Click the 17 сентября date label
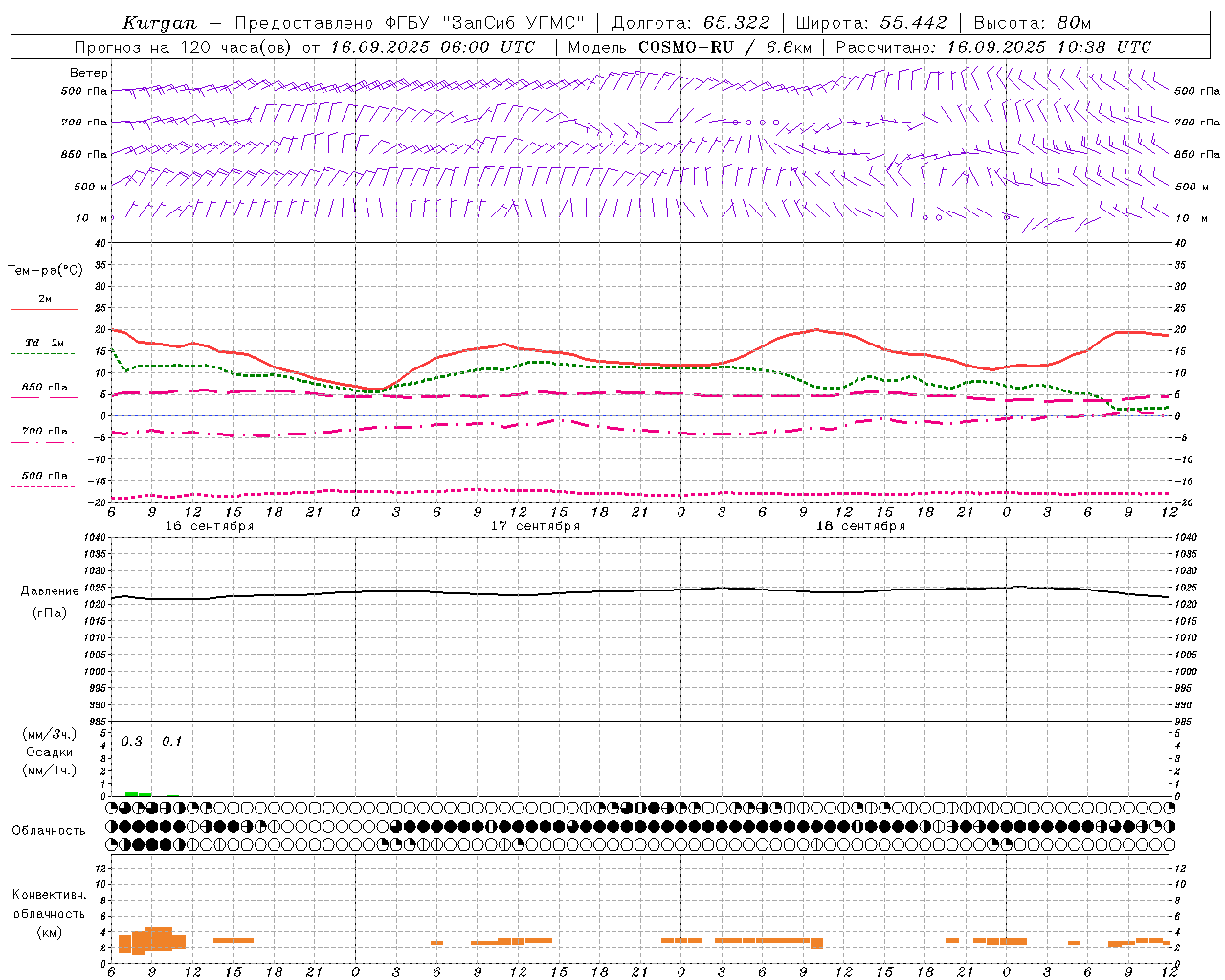The width and height of the screenshot is (1225, 980). (535, 526)
